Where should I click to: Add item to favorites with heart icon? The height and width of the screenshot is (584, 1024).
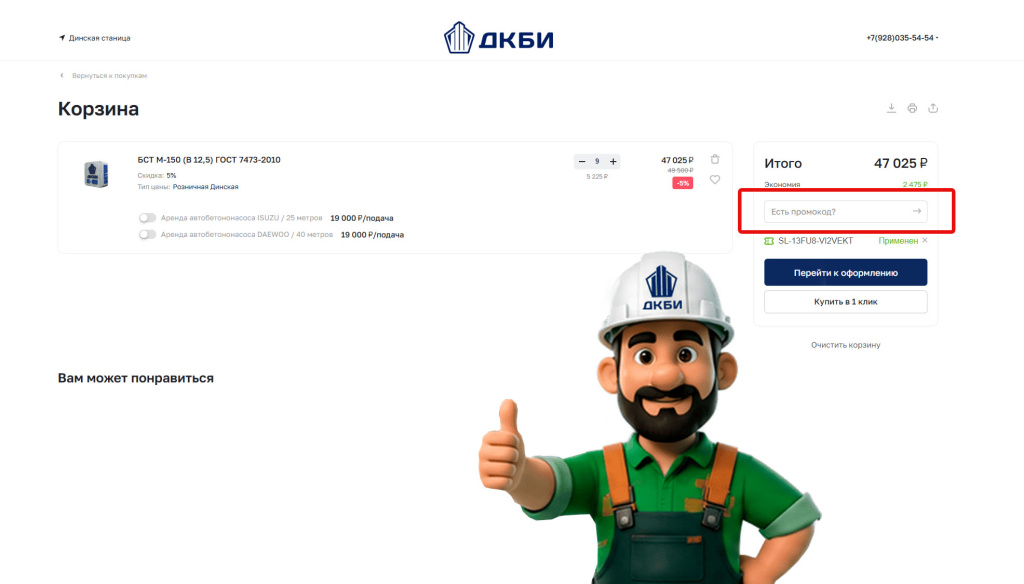tap(715, 180)
